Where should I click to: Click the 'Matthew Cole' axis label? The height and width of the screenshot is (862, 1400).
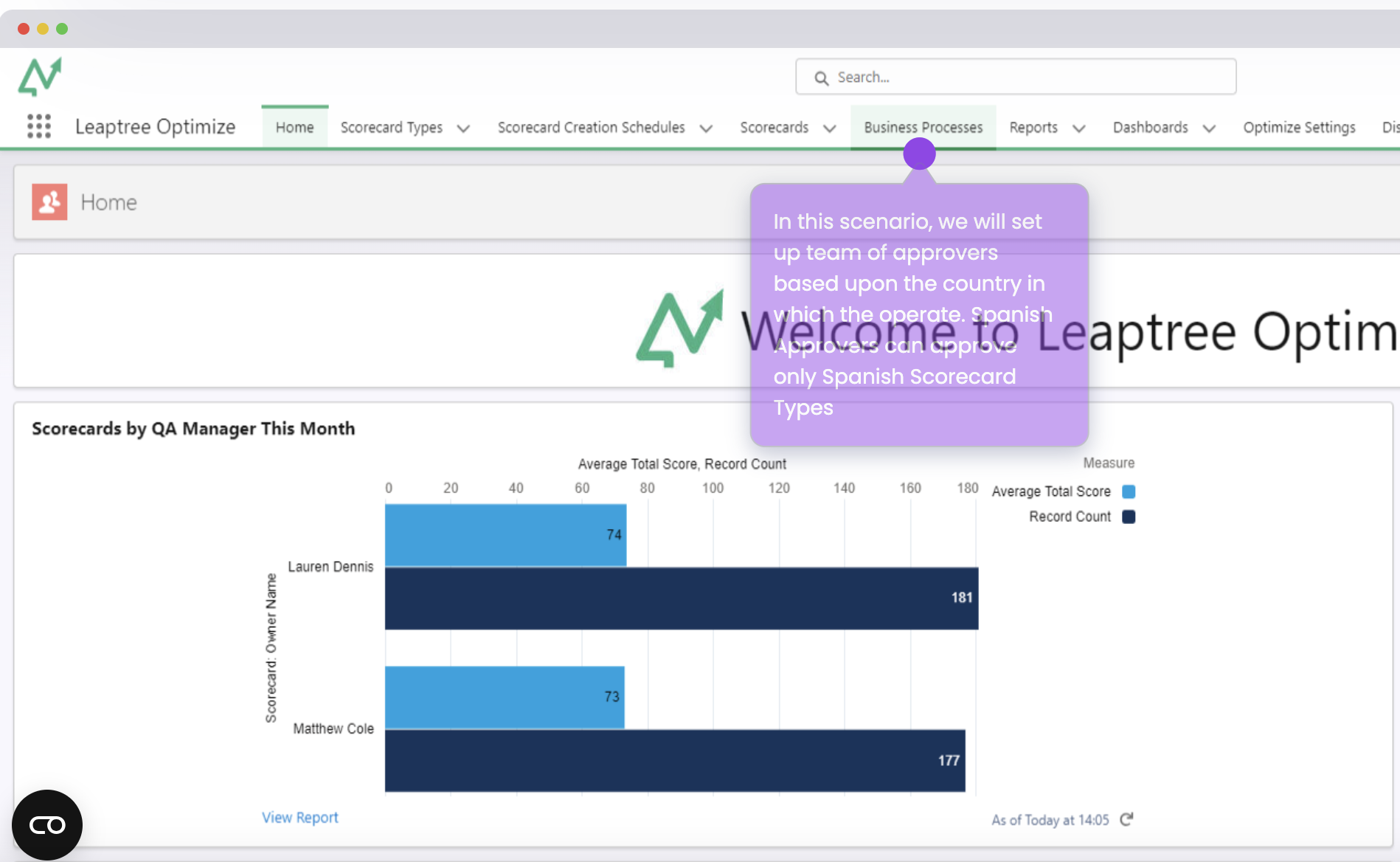[x=333, y=729]
